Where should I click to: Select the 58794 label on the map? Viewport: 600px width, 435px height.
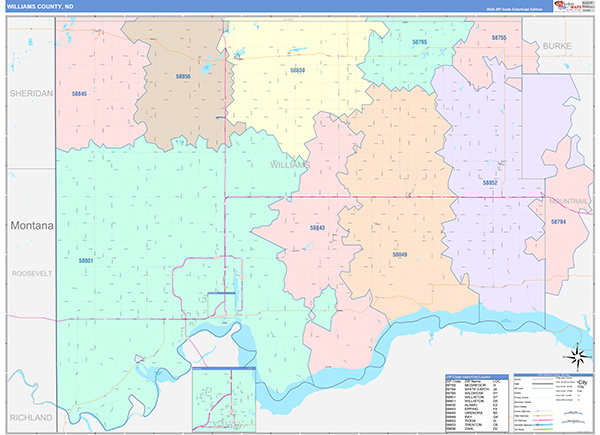coord(558,222)
